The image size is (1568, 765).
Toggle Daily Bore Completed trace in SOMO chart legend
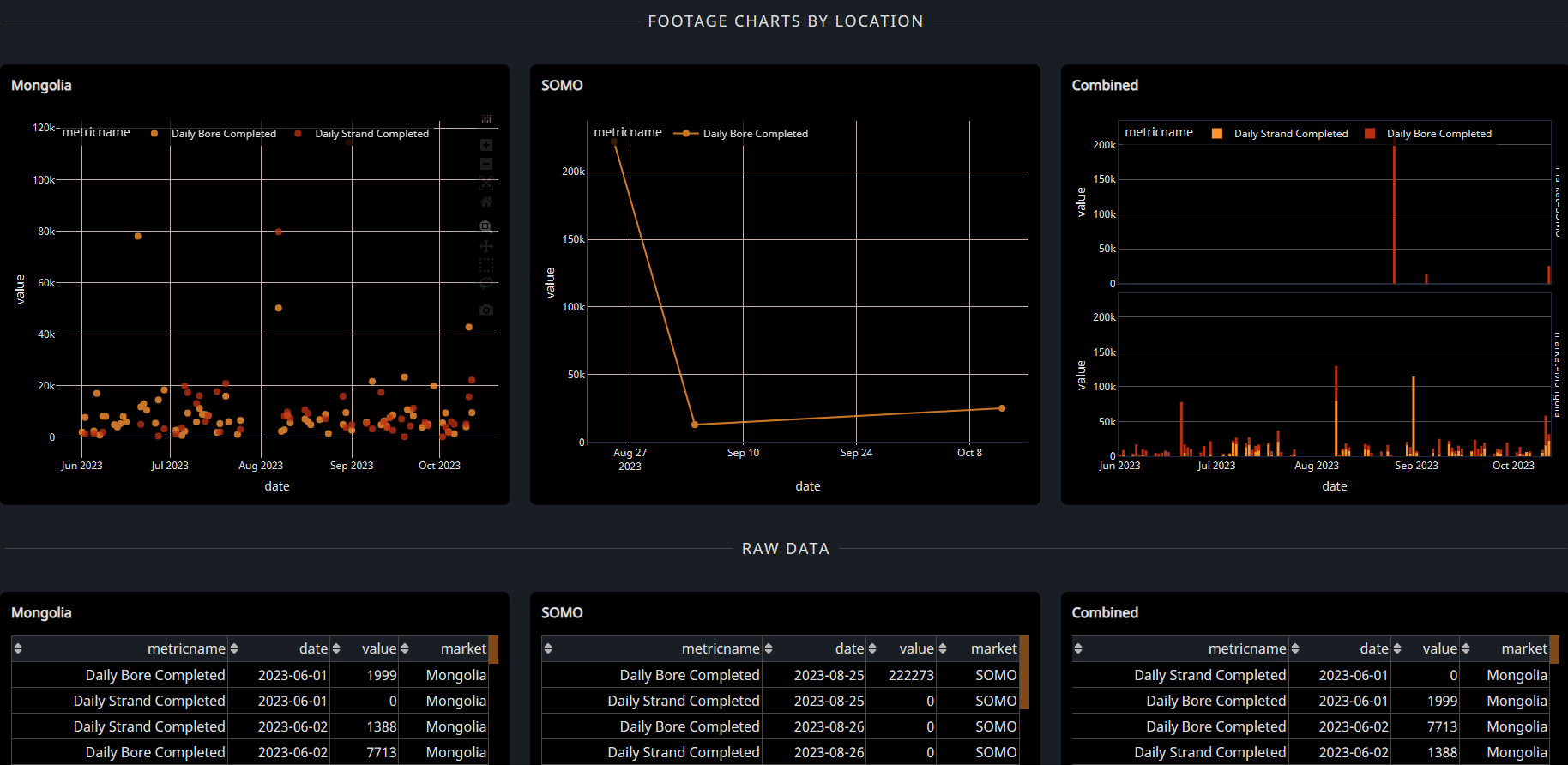click(x=741, y=134)
